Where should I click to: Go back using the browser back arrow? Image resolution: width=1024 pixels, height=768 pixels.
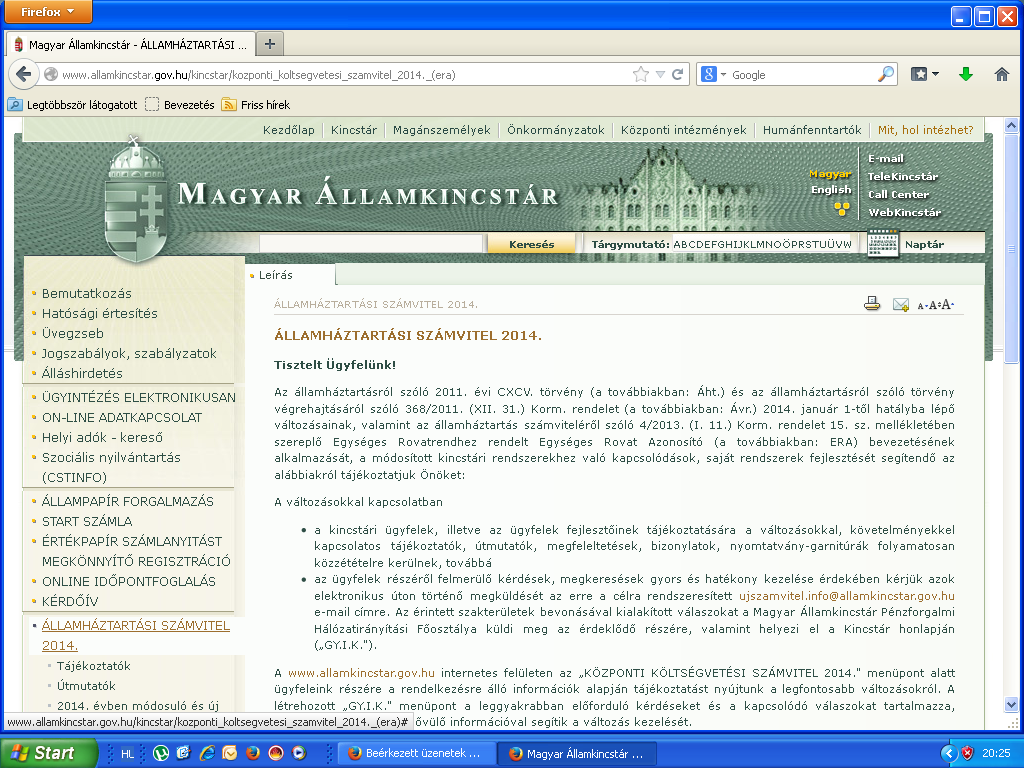[24, 74]
